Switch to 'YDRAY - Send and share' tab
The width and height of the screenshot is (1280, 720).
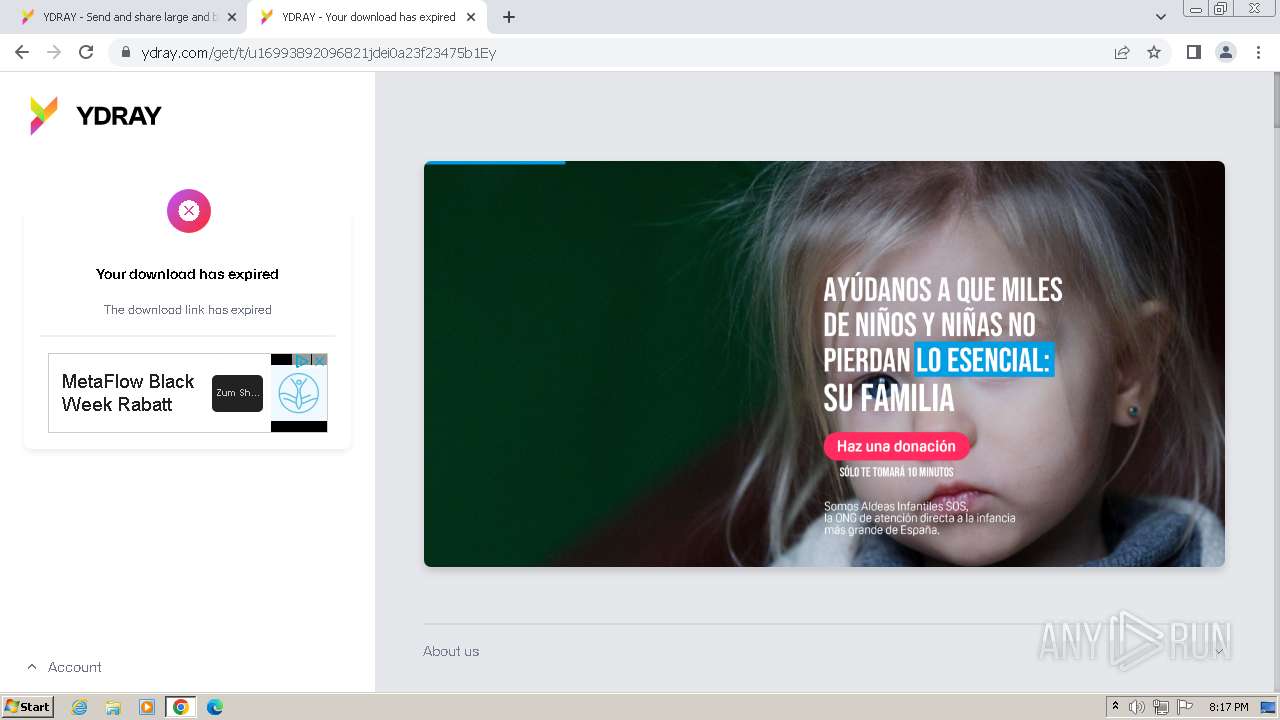click(x=127, y=17)
